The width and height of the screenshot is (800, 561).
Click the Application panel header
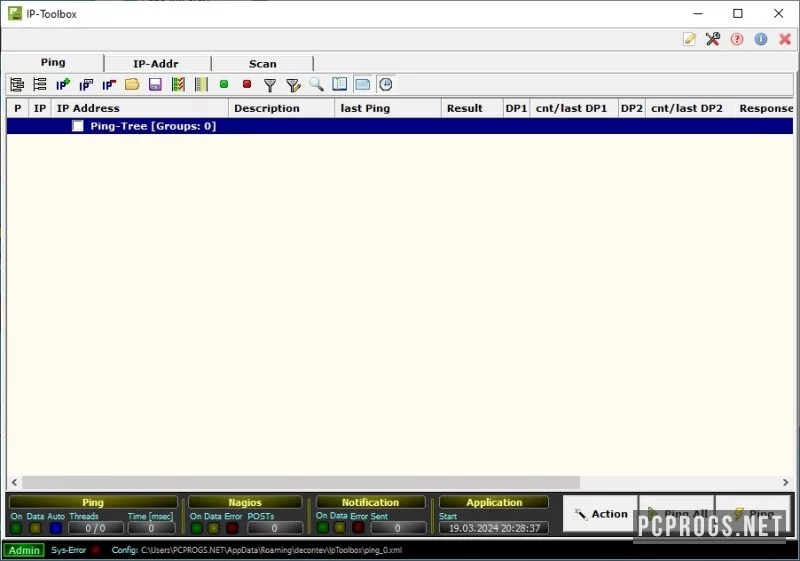(x=494, y=502)
